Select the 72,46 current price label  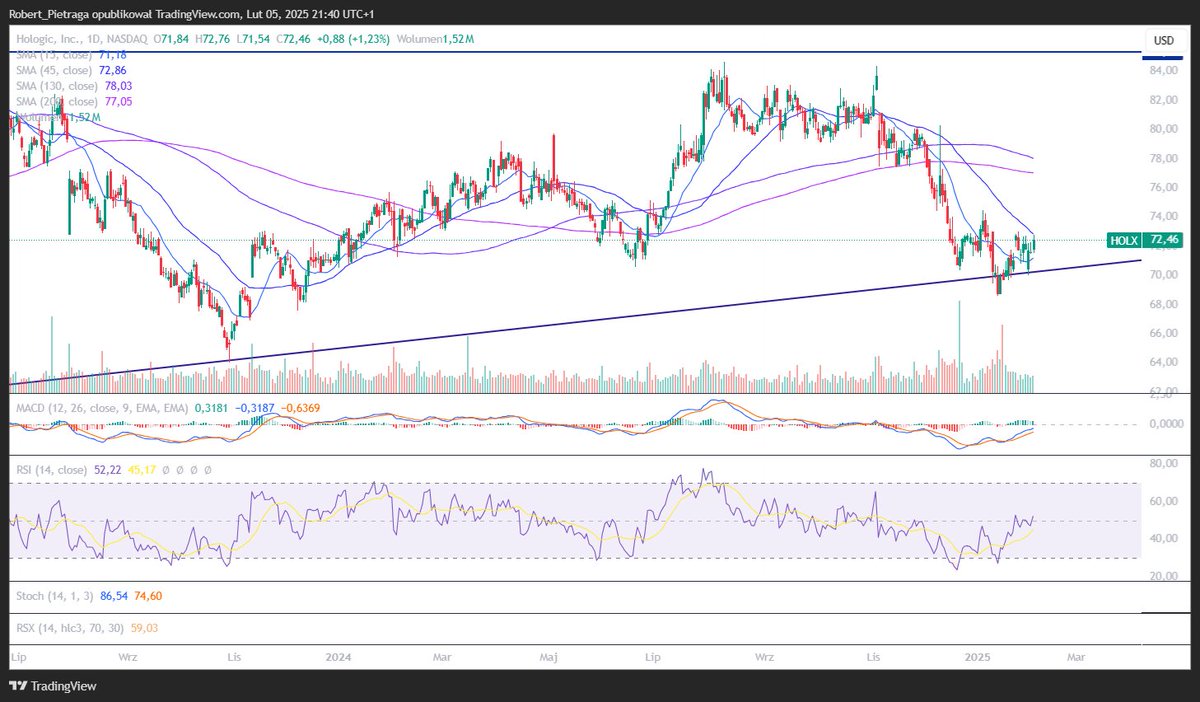click(x=1165, y=240)
